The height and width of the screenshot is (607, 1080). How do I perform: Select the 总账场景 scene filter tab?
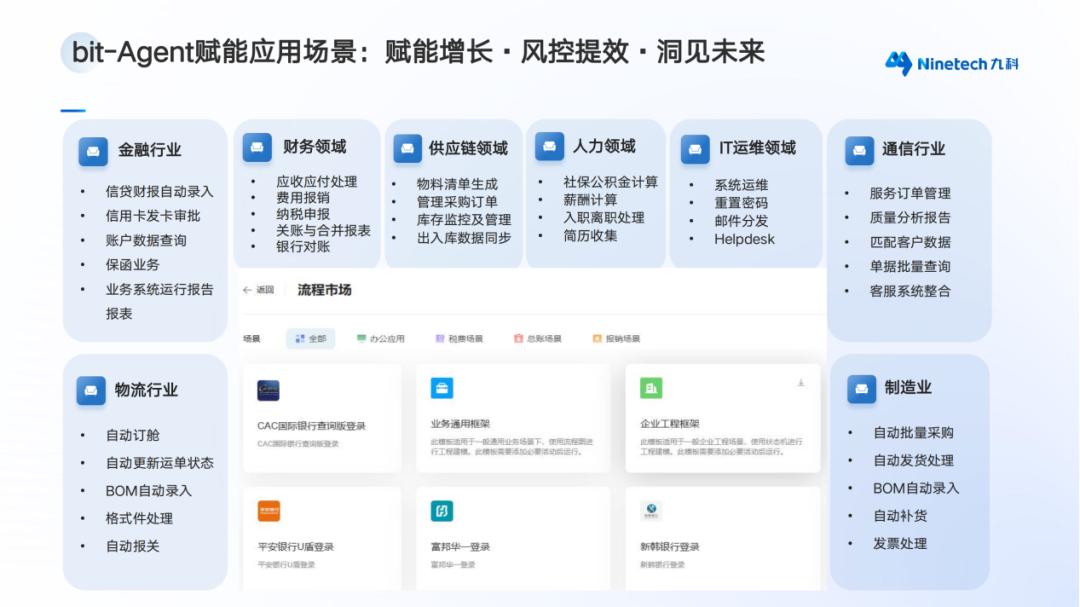(x=537, y=338)
